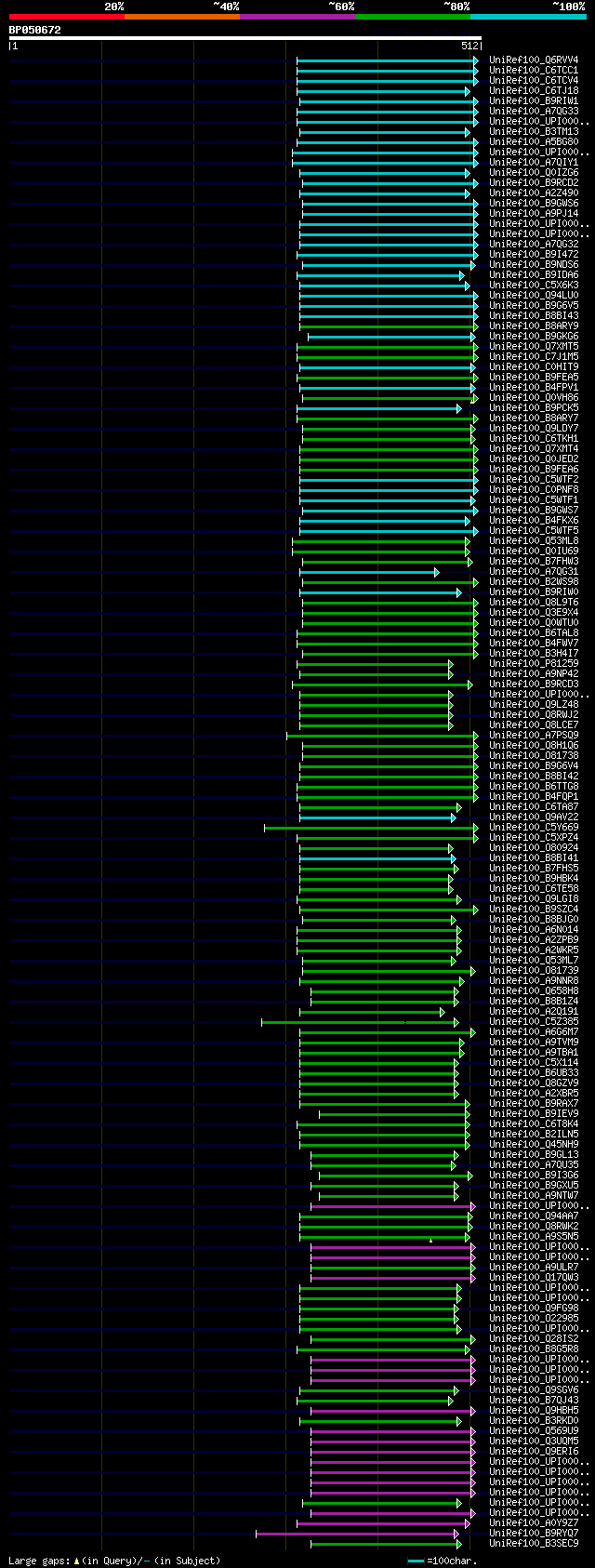Open the UniRef100_C6TJ18 hit
This screenshot has height=1568, width=595.
[x=534, y=90]
